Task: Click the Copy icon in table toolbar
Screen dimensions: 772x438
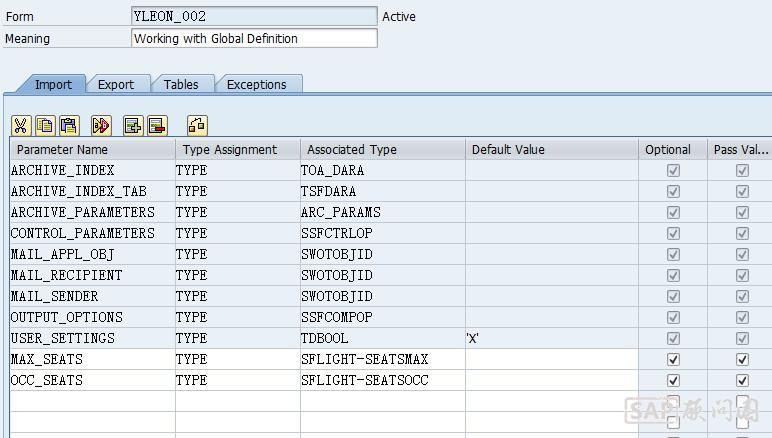Action: pyautogui.click(x=45, y=125)
